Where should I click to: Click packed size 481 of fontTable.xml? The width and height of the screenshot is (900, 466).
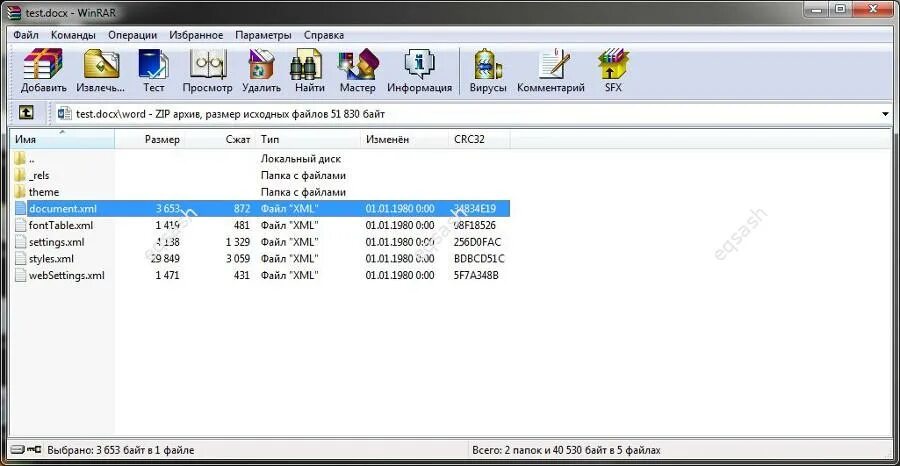(242, 225)
